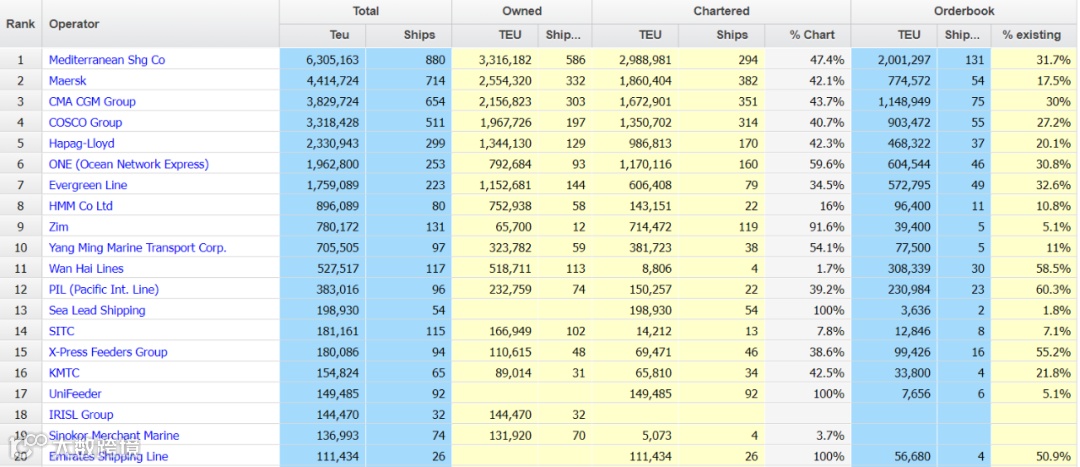This screenshot has width=1080, height=467.
Task: Select % existing cell 60.3%
Action: coord(1035,289)
